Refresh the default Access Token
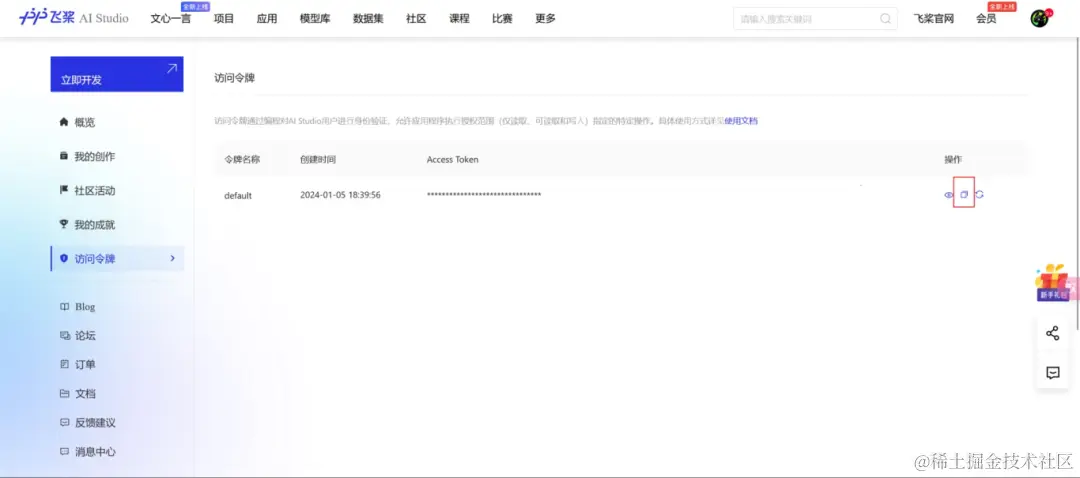The height and width of the screenshot is (478, 1080). (979, 194)
